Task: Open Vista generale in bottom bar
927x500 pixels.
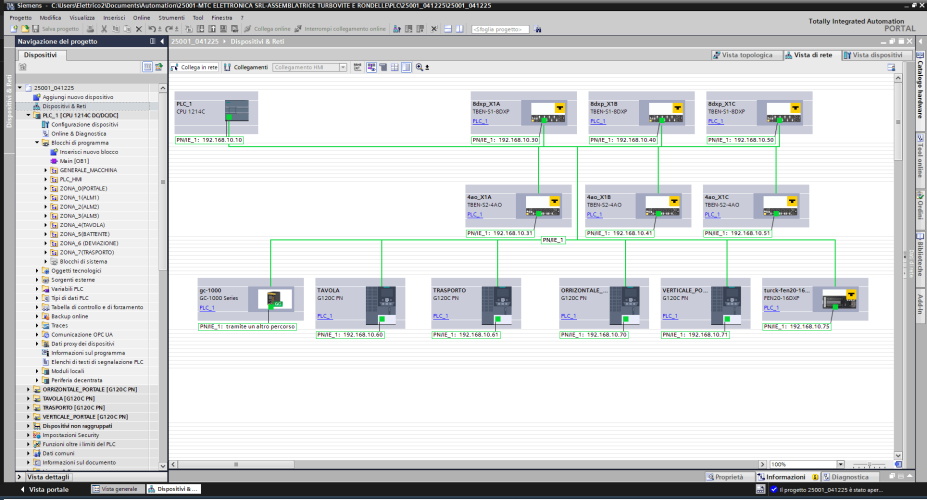Action: click(x=118, y=489)
